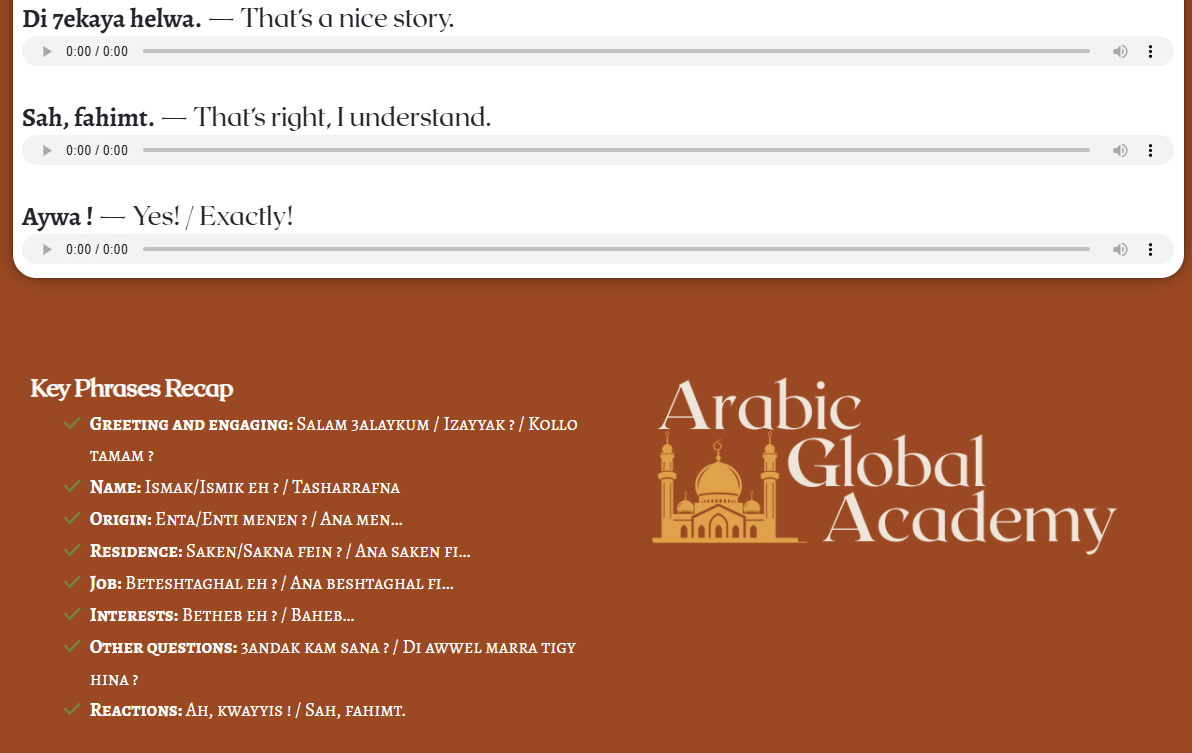Open more options for 'Aywa !' audio
This screenshot has height=753, width=1192.
coord(1150,249)
